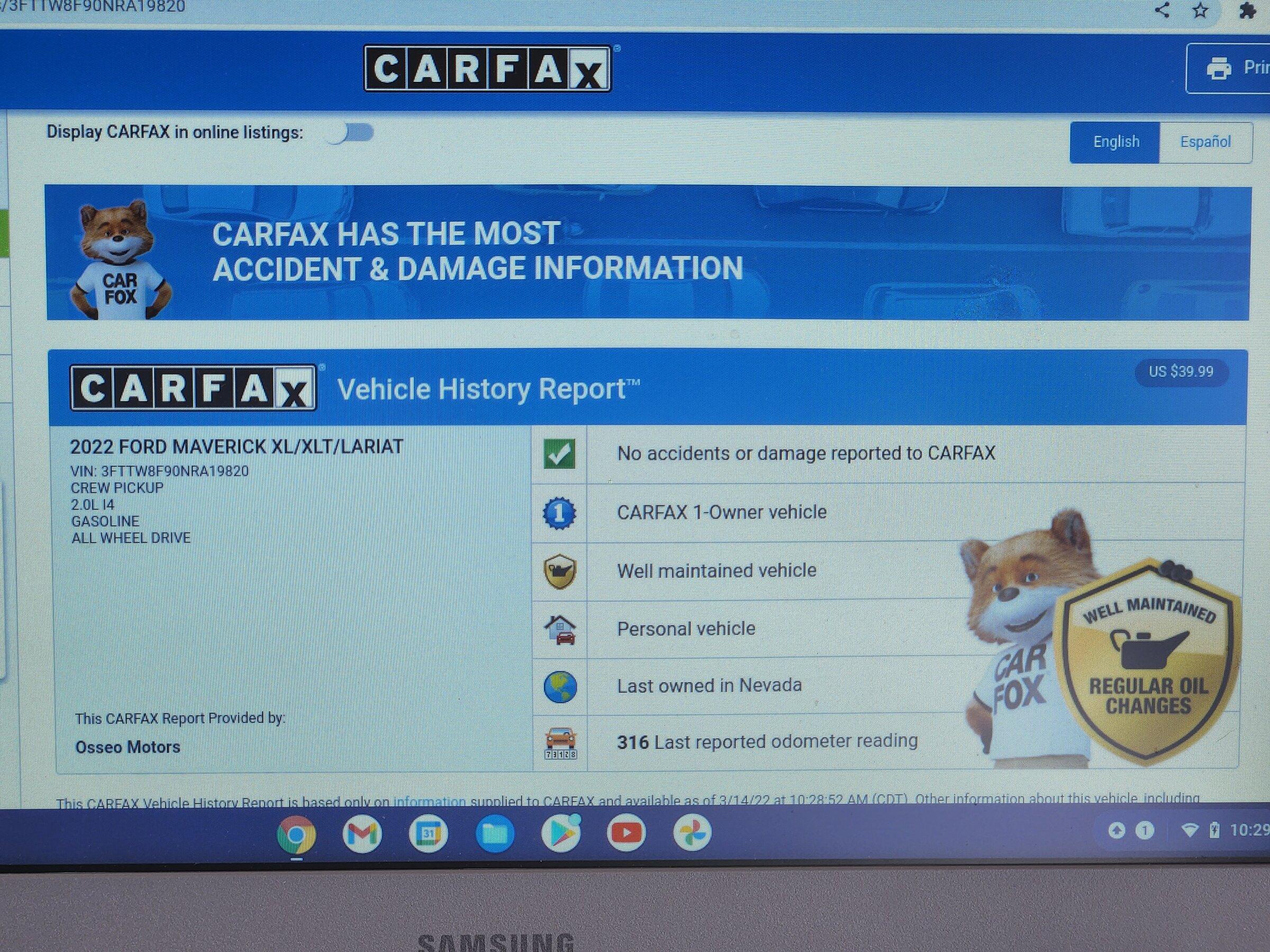1270x952 pixels.
Task: Click the Car Fox mascot in banner
Action: 120,260
